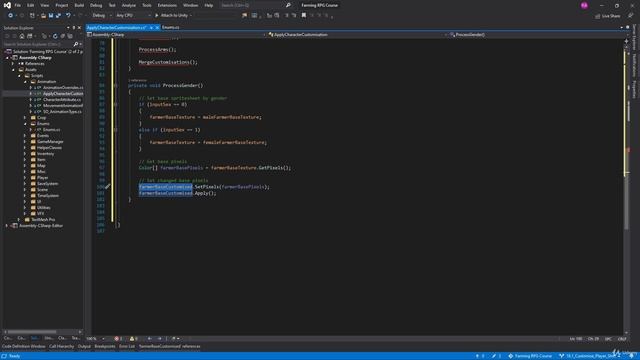The image size is (640, 360).
Task: Collapse the Scripts folder
Action: point(19,76)
